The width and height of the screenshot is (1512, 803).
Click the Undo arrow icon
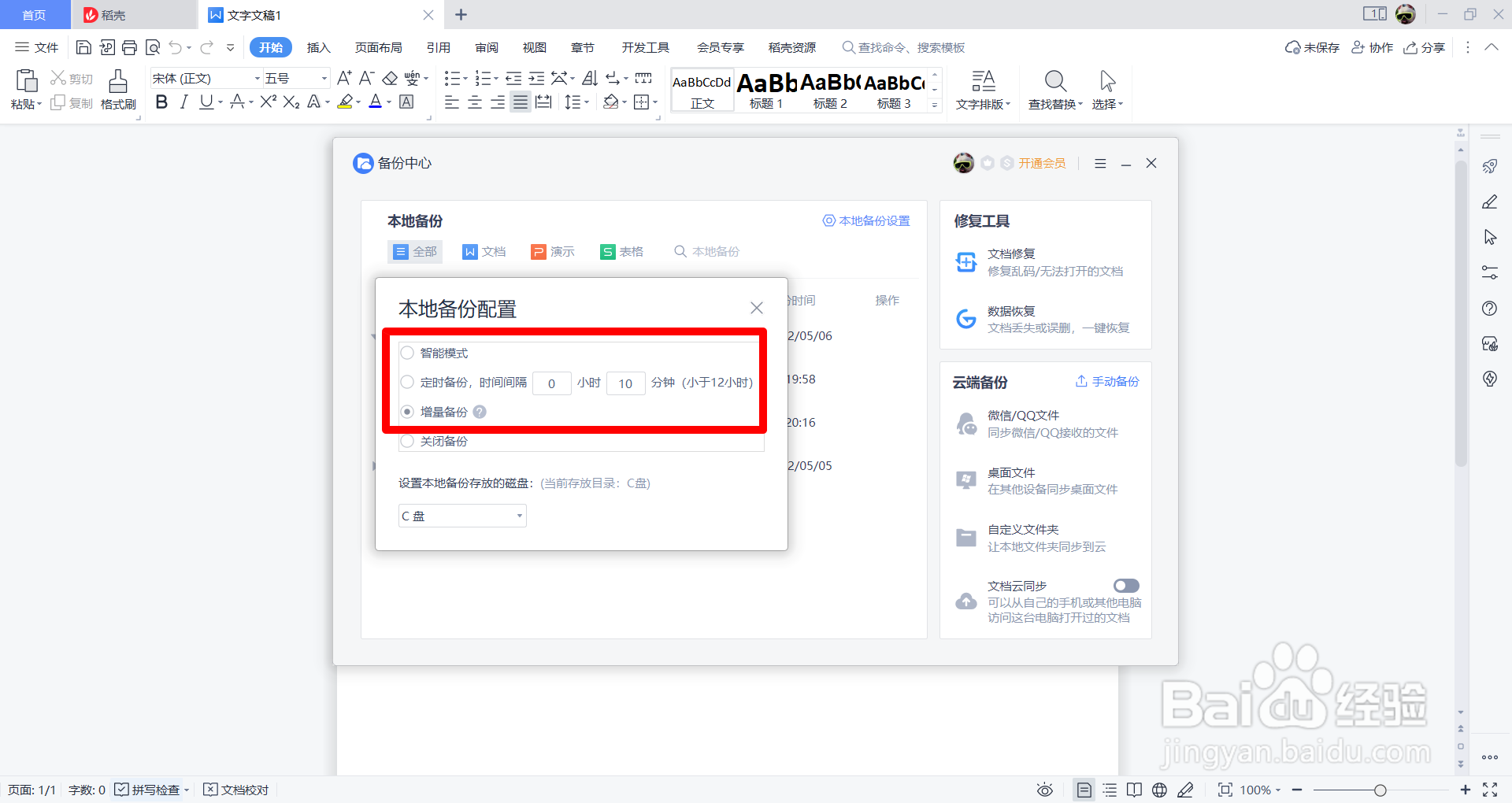[x=176, y=47]
